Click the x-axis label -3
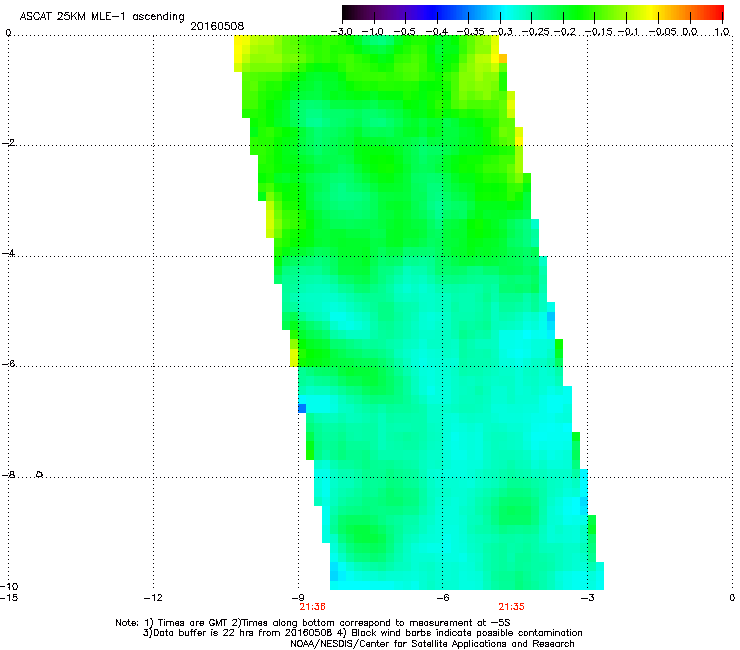This screenshot has height=650, width=740. click(588, 598)
